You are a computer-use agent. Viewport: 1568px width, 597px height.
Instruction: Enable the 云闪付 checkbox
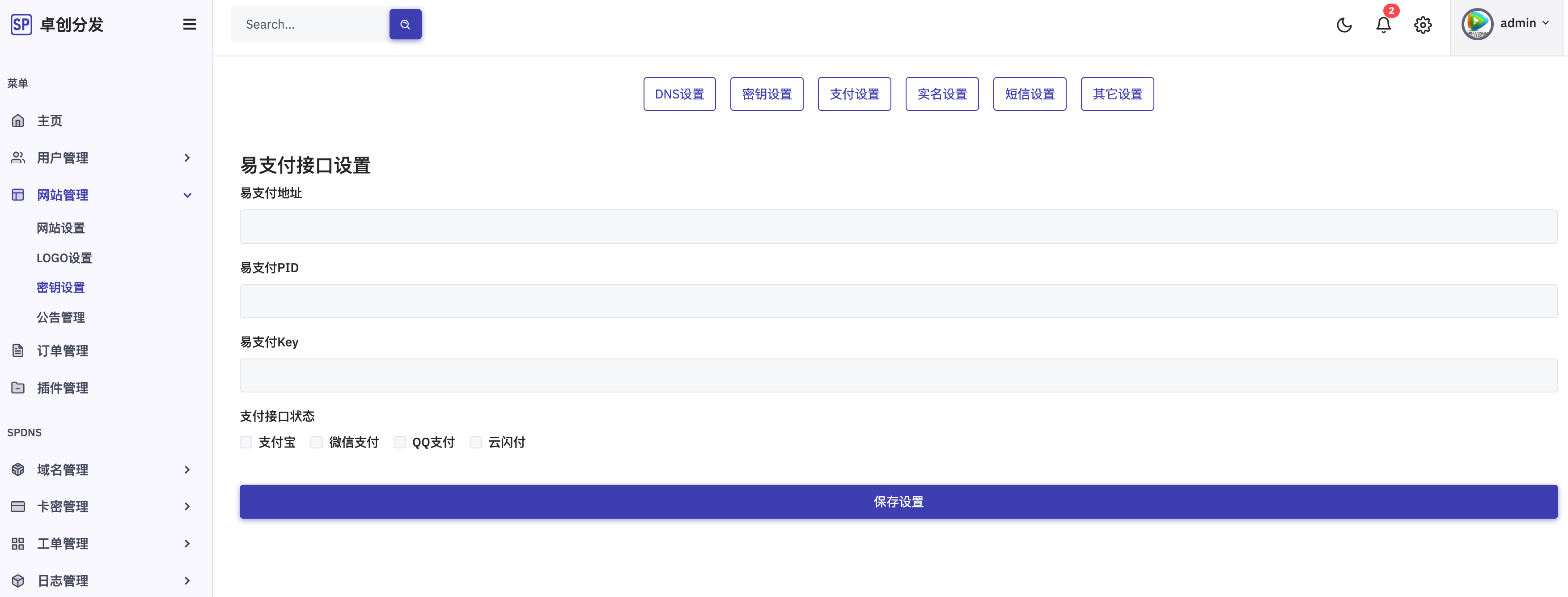click(x=475, y=442)
